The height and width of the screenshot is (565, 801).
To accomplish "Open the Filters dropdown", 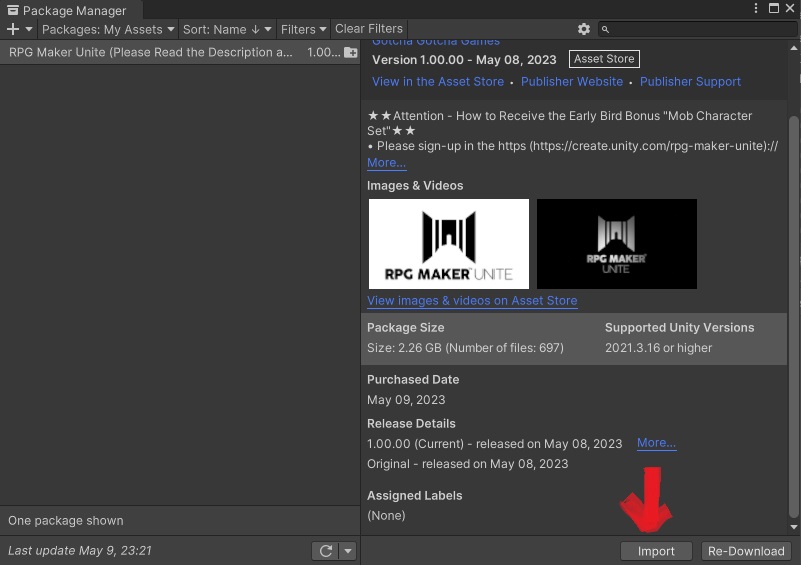I will click(303, 29).
